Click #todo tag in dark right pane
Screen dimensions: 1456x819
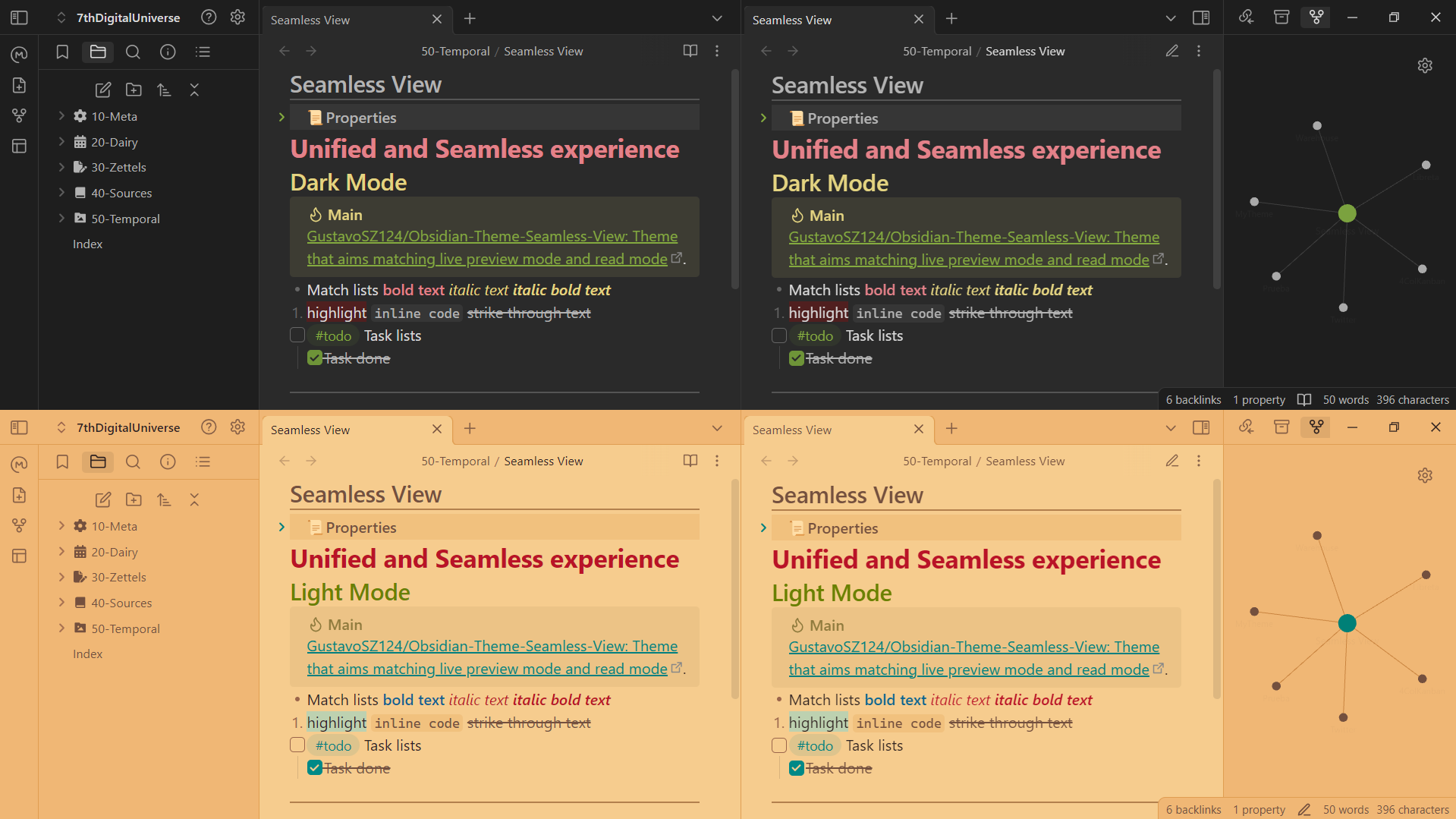[815, 335]
